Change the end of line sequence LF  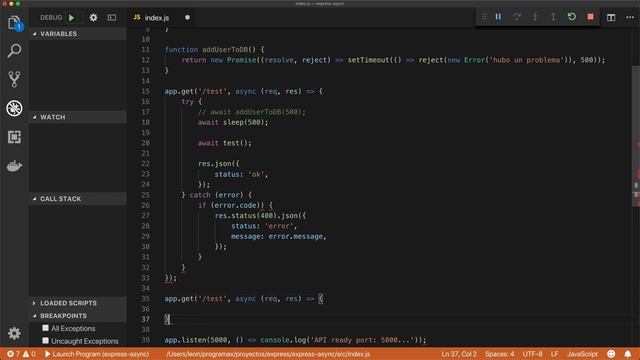(554, 354)
